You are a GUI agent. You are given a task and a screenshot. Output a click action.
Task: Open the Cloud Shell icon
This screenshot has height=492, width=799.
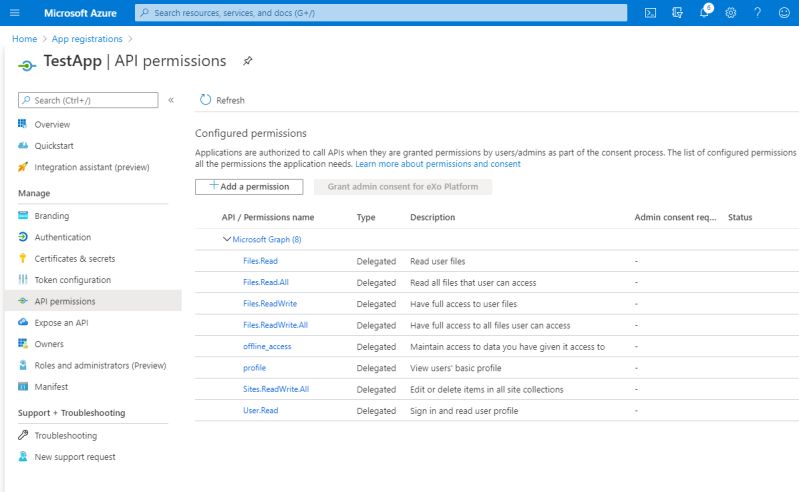tap(650, 13)
